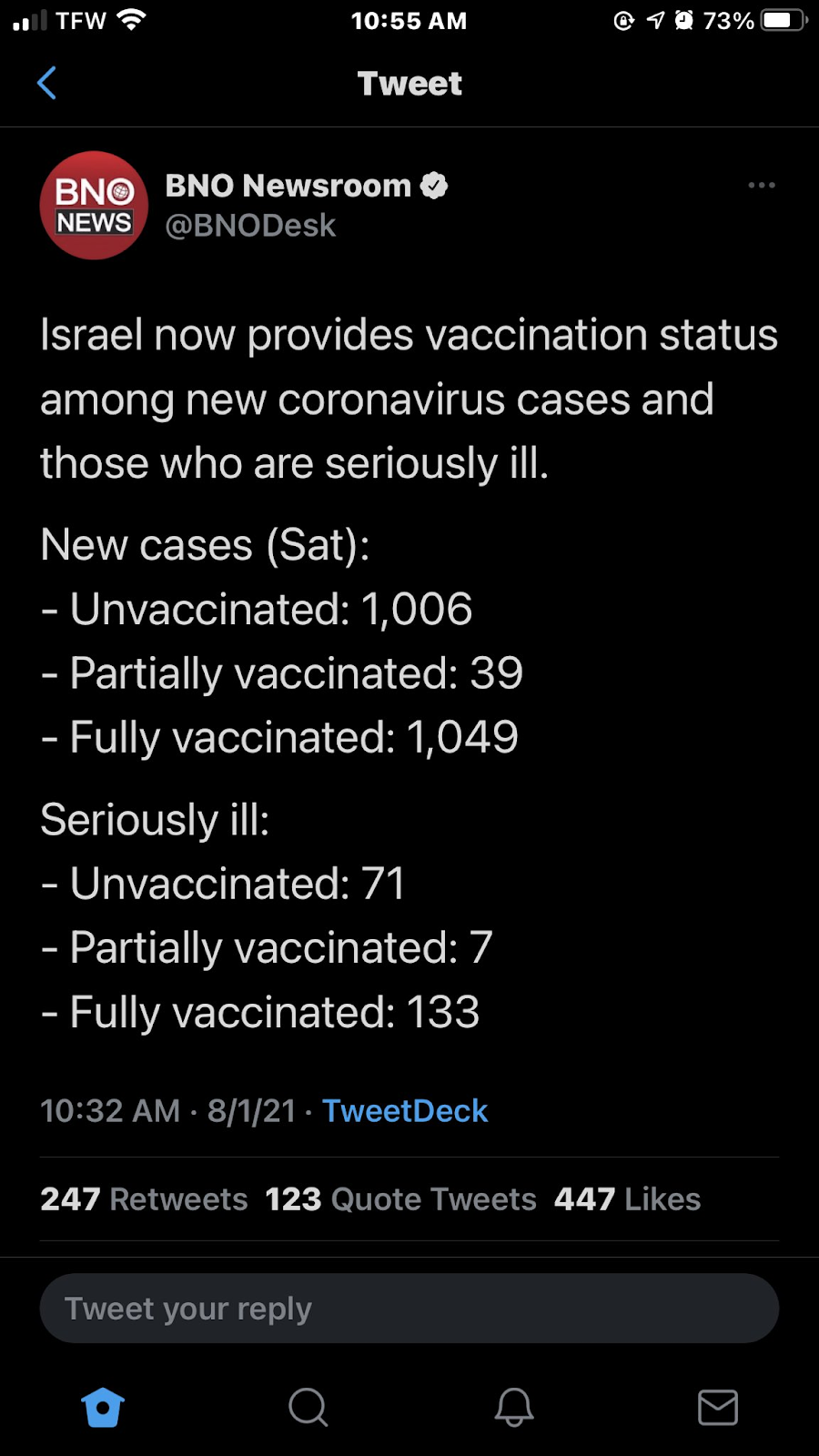The image size is (819, 1456).
Task: Open the Search tab
Action: coord(308,1408)
